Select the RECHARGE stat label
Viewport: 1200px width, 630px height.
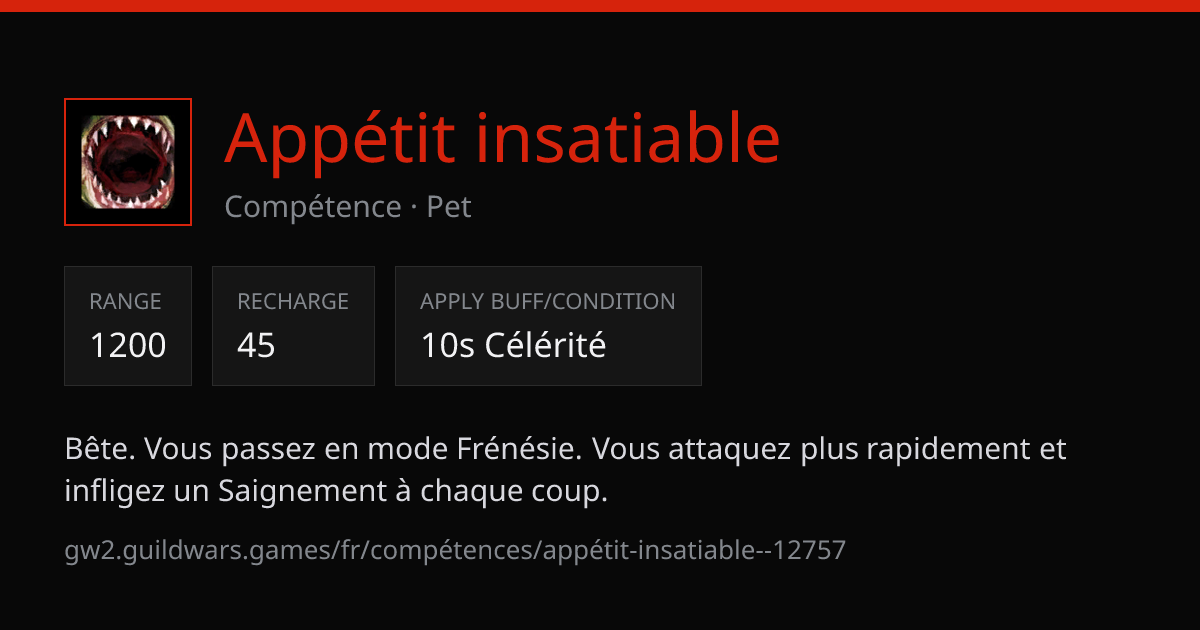click(x=293, y=301)
